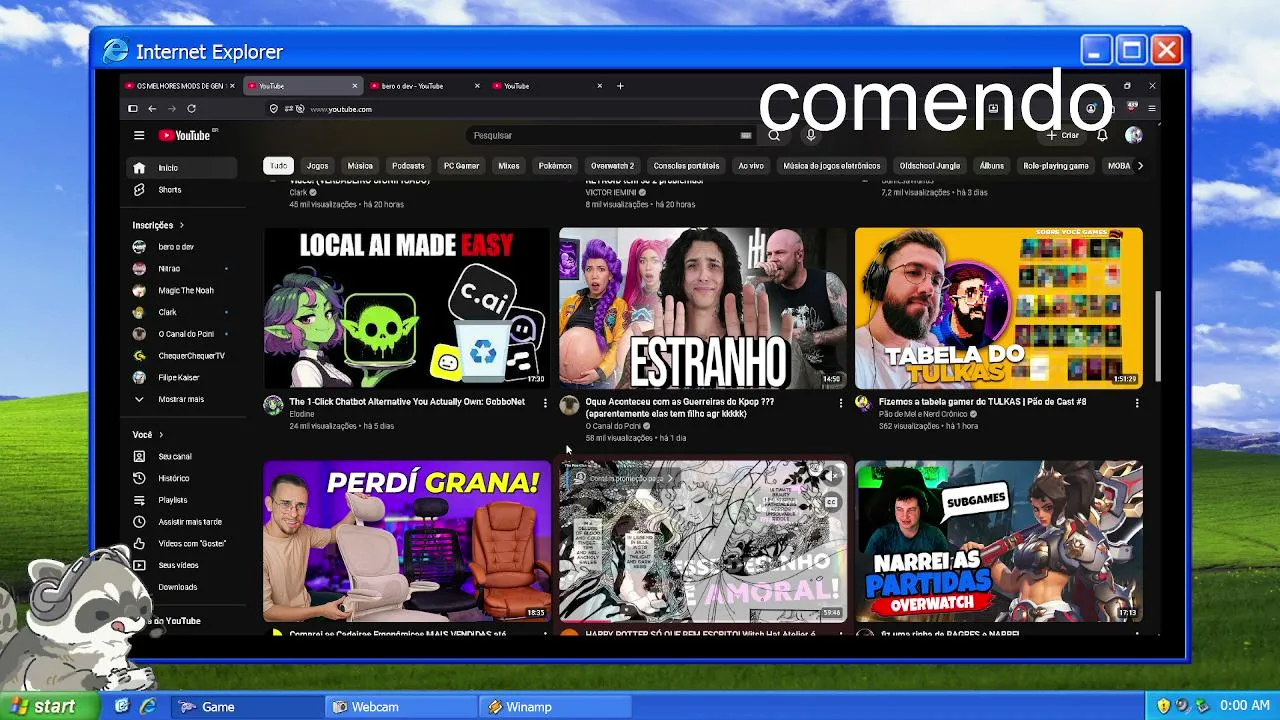
Task: Open the Game taskbar item
Action: (x=247, y=707)
